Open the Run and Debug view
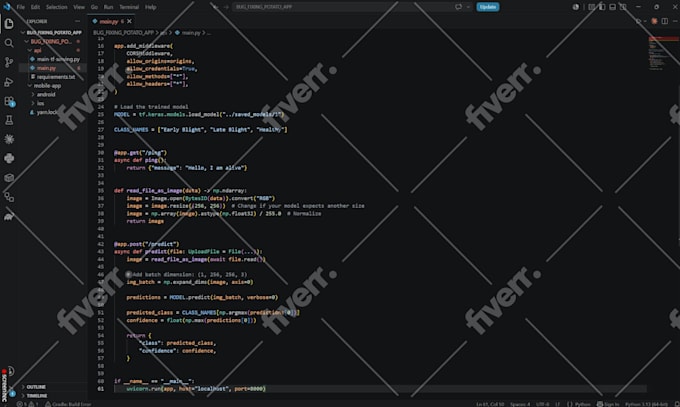The height and width of the screenshot is (407, 680). [9, 82]
